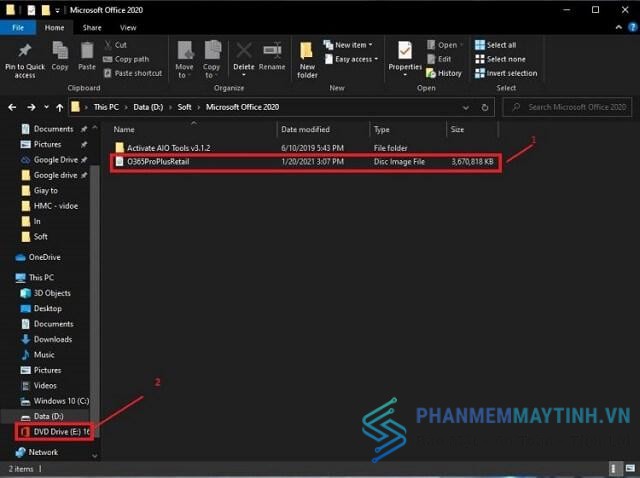Click Select none
The height and width of the screenshot is (478, 640).
(500, 59)
